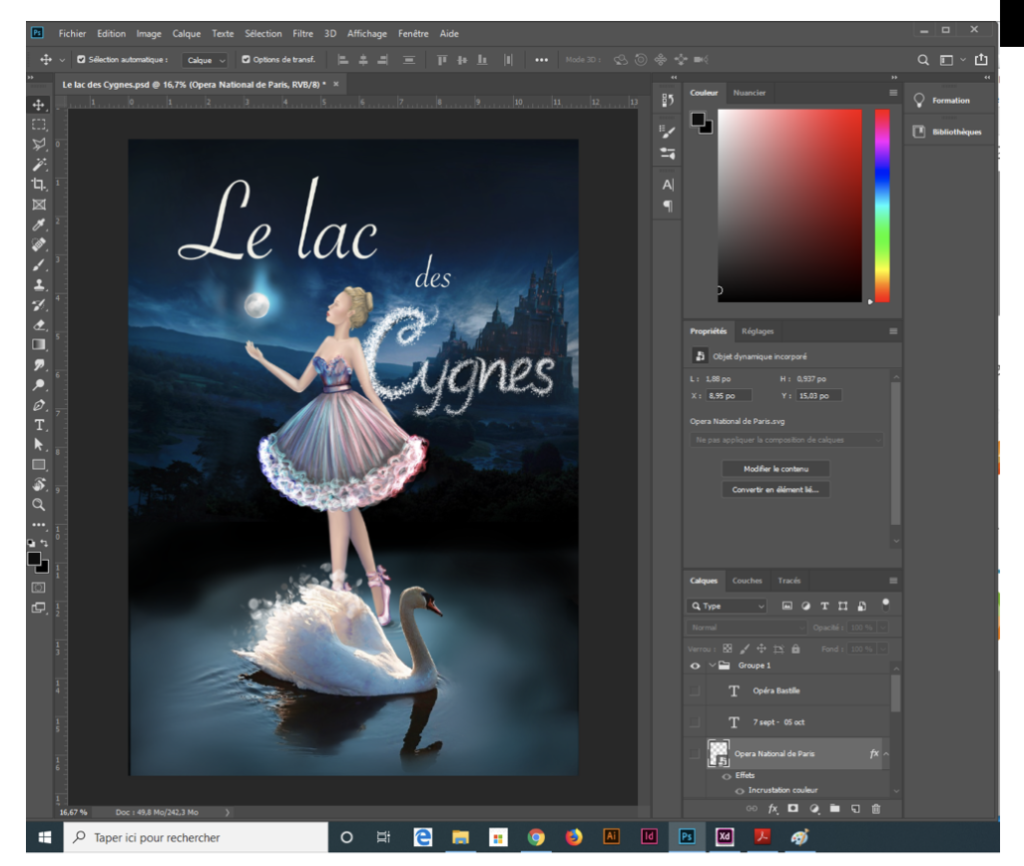Create a new layer with the page icon
Image resolution: width=1024 pixels, height=866 pixels.
pos(856,809)
